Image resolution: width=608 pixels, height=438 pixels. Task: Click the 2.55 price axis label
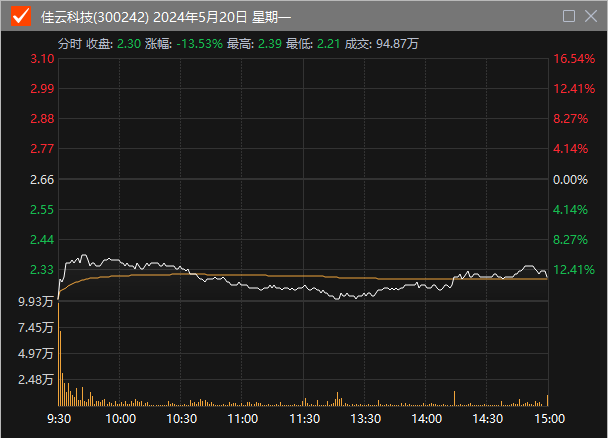[x=42, y=210]
